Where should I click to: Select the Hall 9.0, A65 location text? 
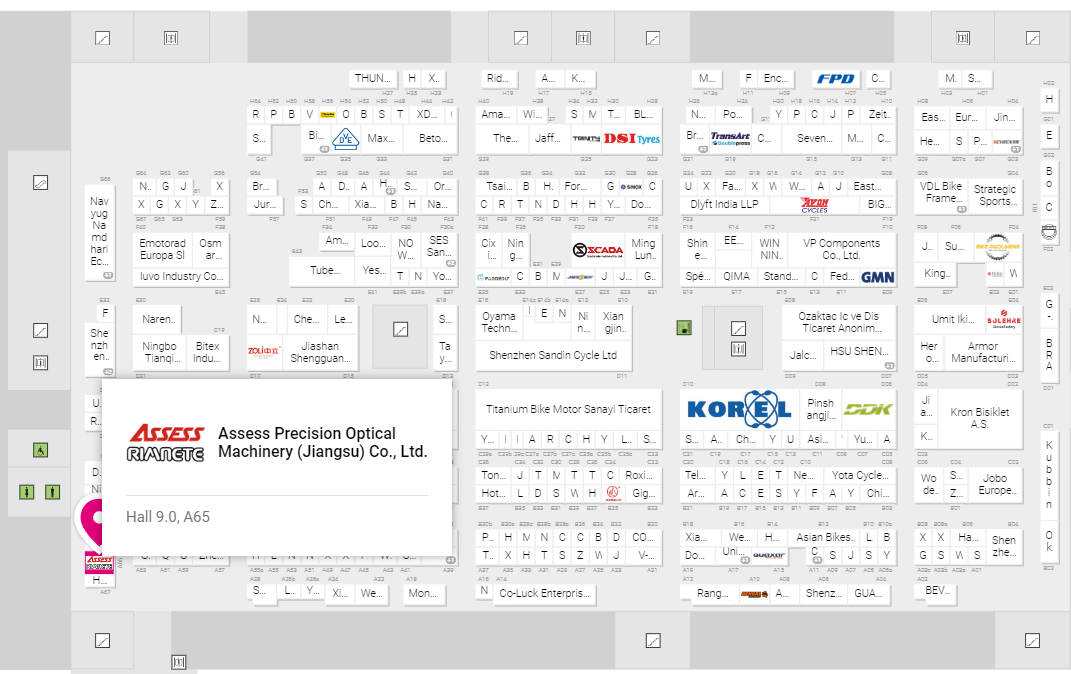tap(168, 517)
